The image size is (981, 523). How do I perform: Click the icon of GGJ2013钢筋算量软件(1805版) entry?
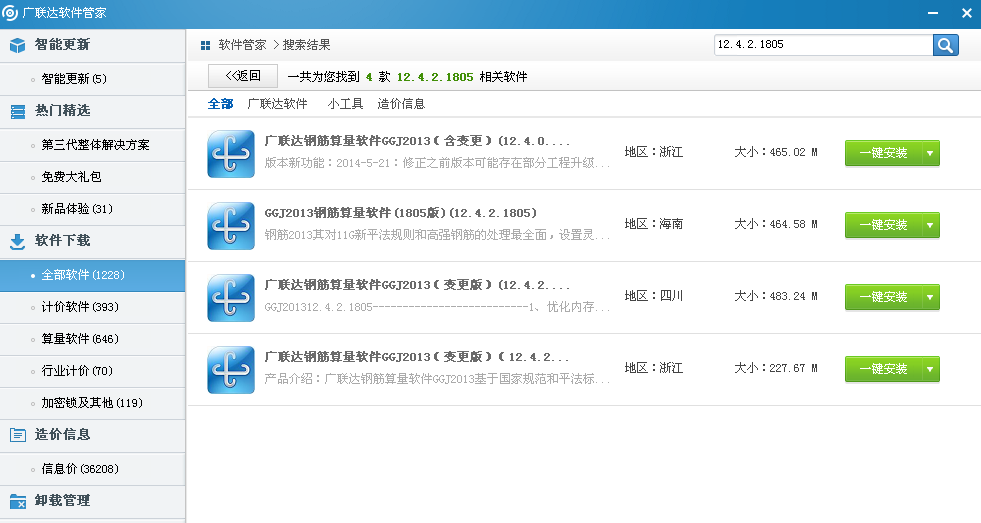231,226
